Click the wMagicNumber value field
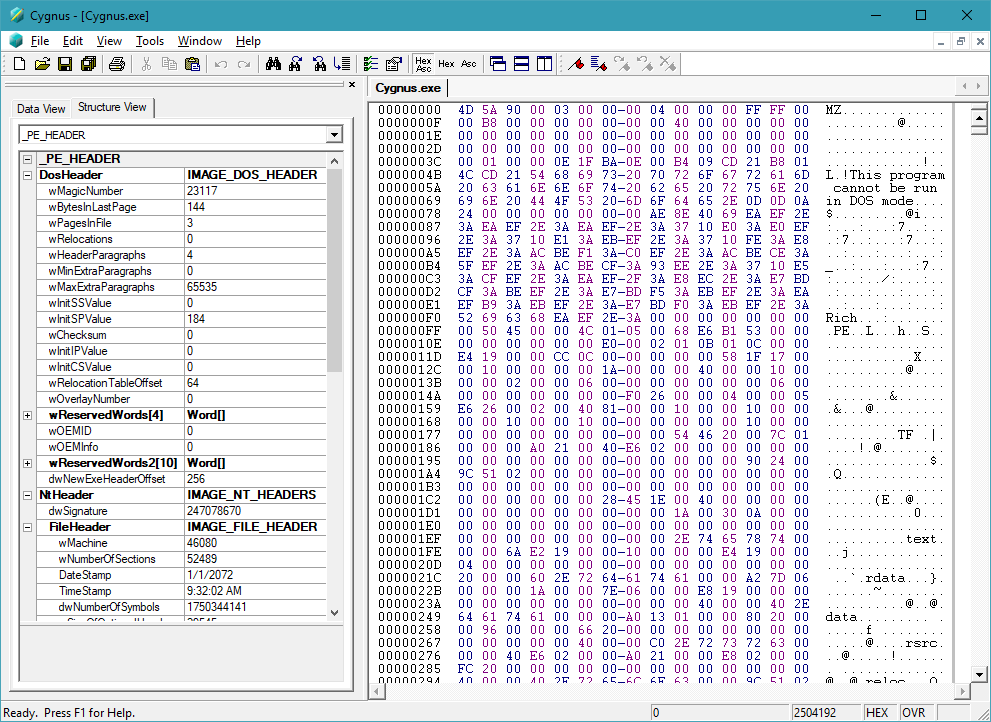Viewport: 991px width, 722px height. 255,191
